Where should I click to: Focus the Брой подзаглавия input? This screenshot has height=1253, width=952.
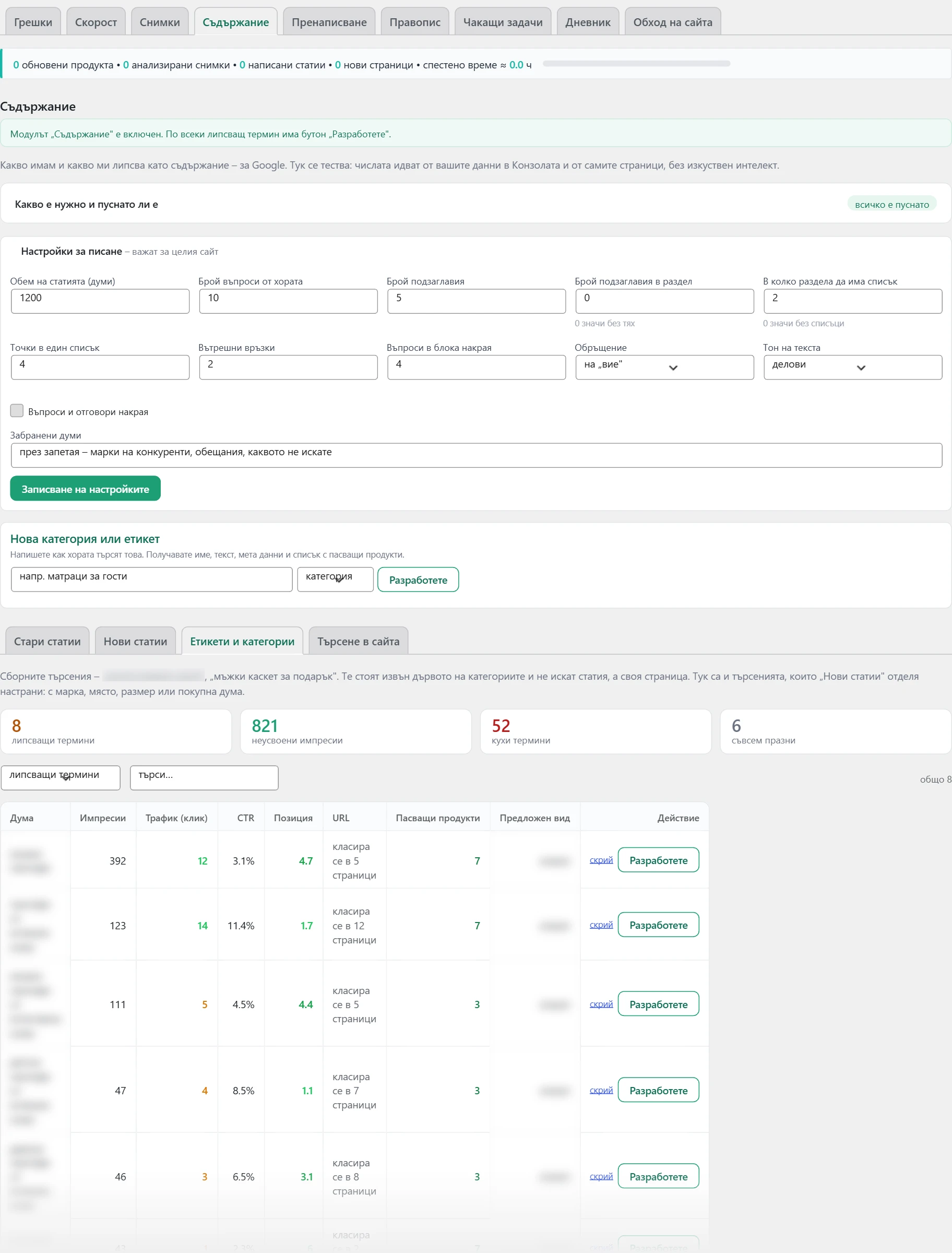(477, 301)
